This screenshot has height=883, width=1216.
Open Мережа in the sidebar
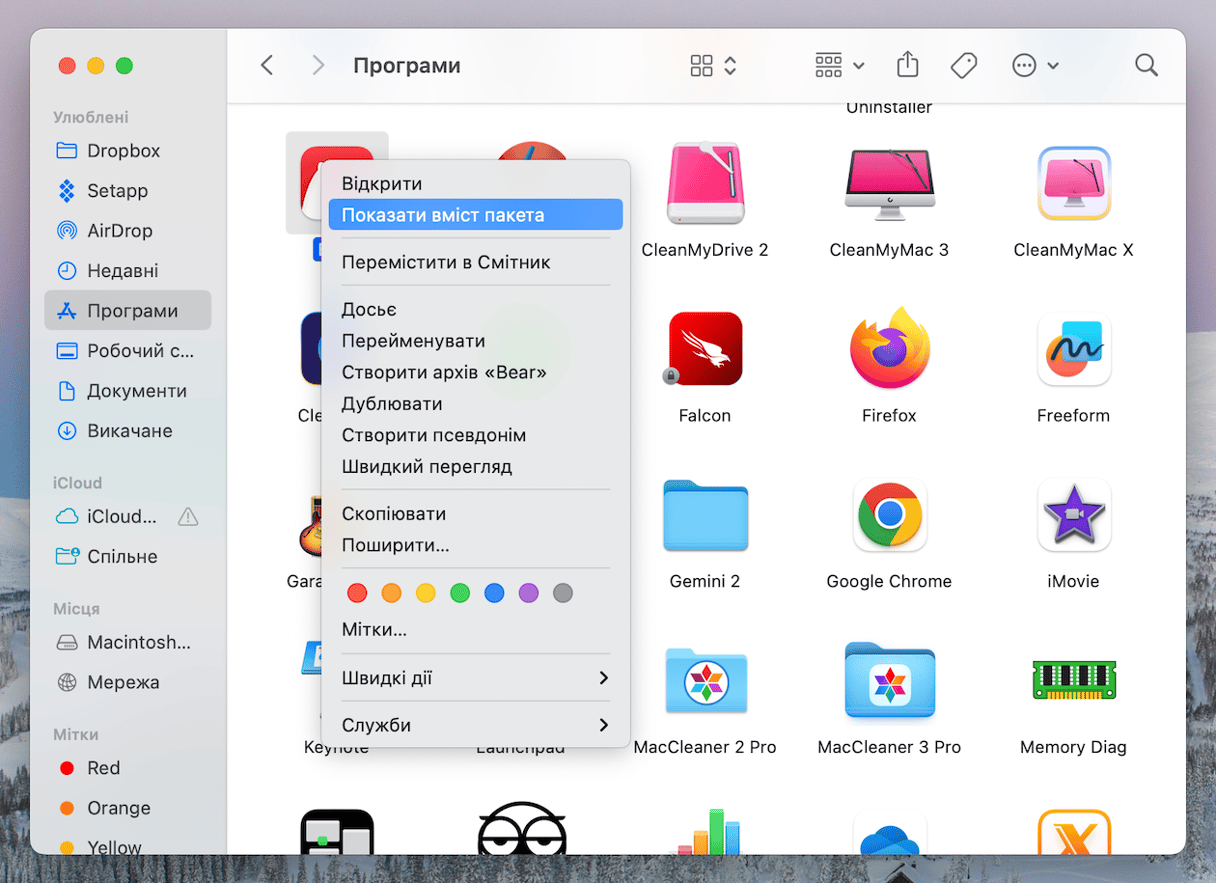pyautogui.click(x=128, y=683)
